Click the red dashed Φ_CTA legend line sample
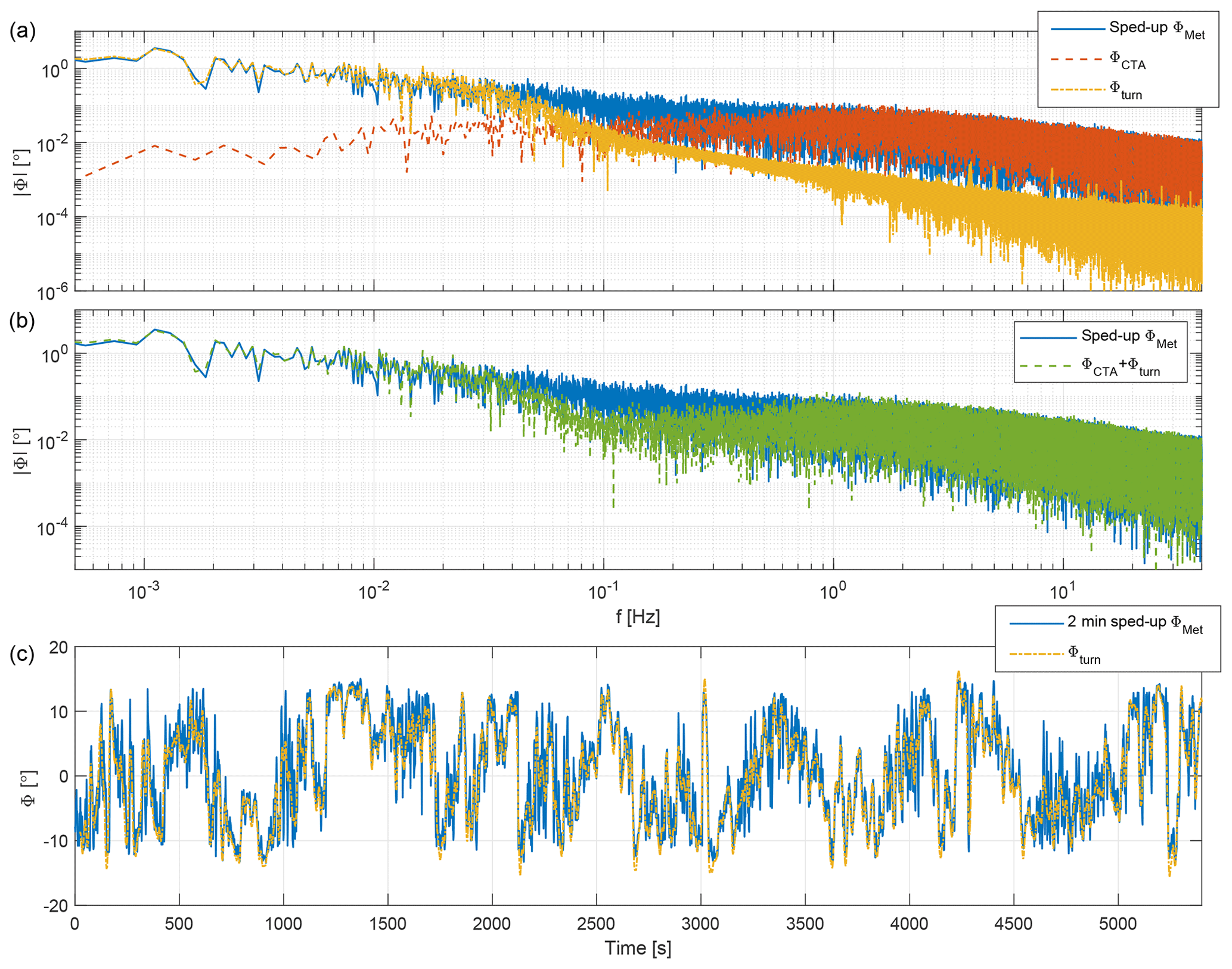This screenshot has width=1232, height=969. (1076, 60)
